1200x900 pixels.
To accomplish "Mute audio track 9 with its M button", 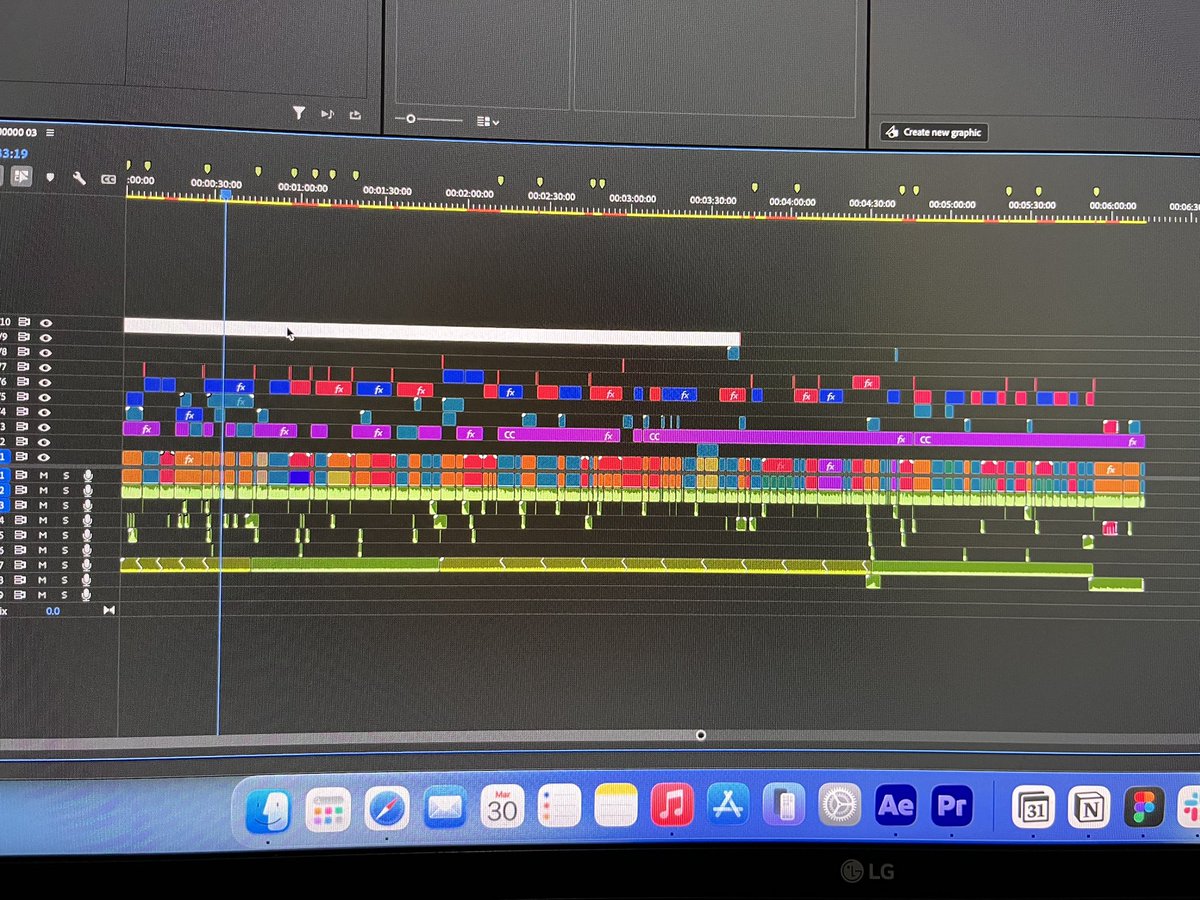I will (x=44, y=595).
